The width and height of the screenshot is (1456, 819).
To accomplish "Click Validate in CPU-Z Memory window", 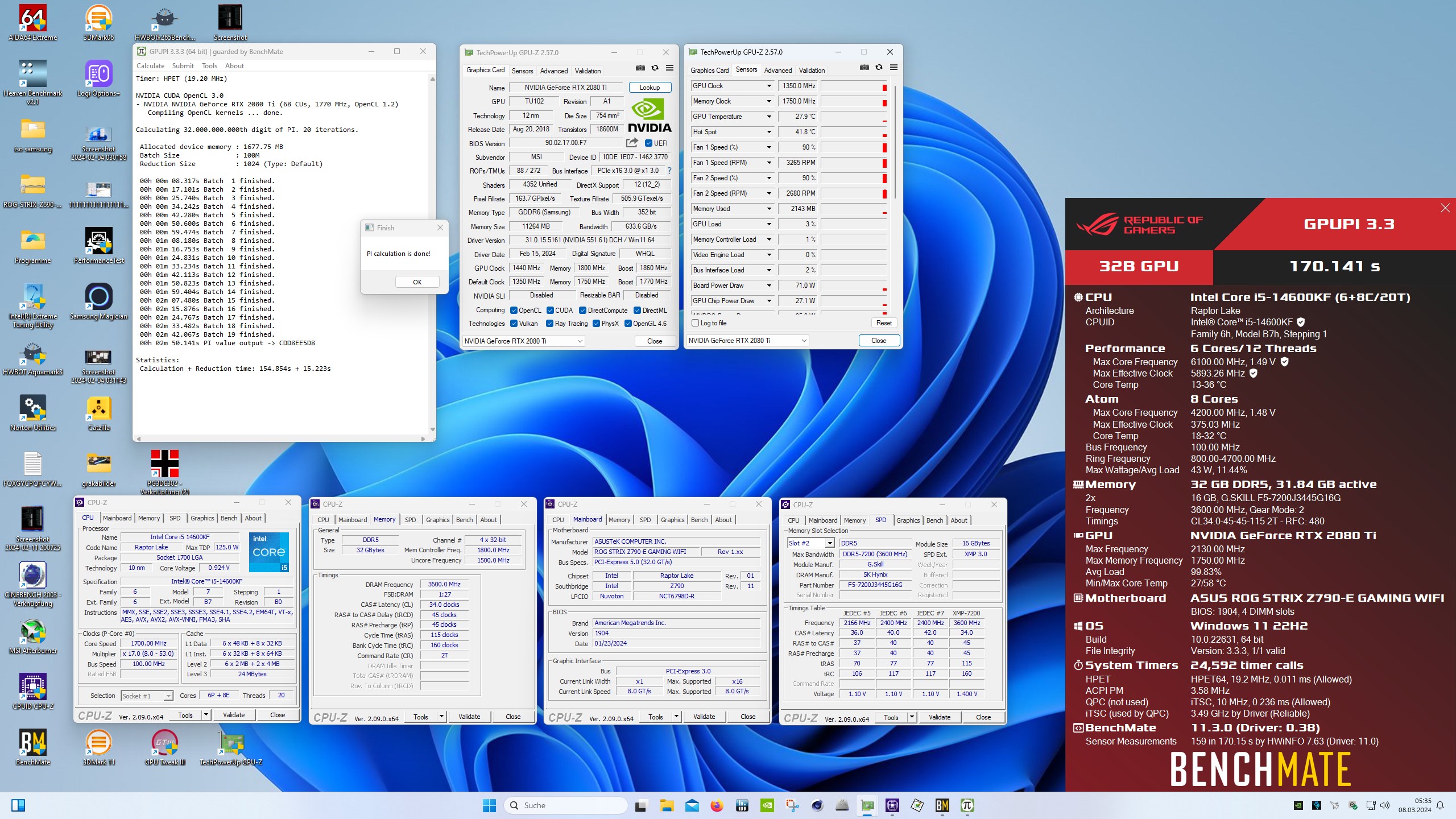I will point(469,717).
